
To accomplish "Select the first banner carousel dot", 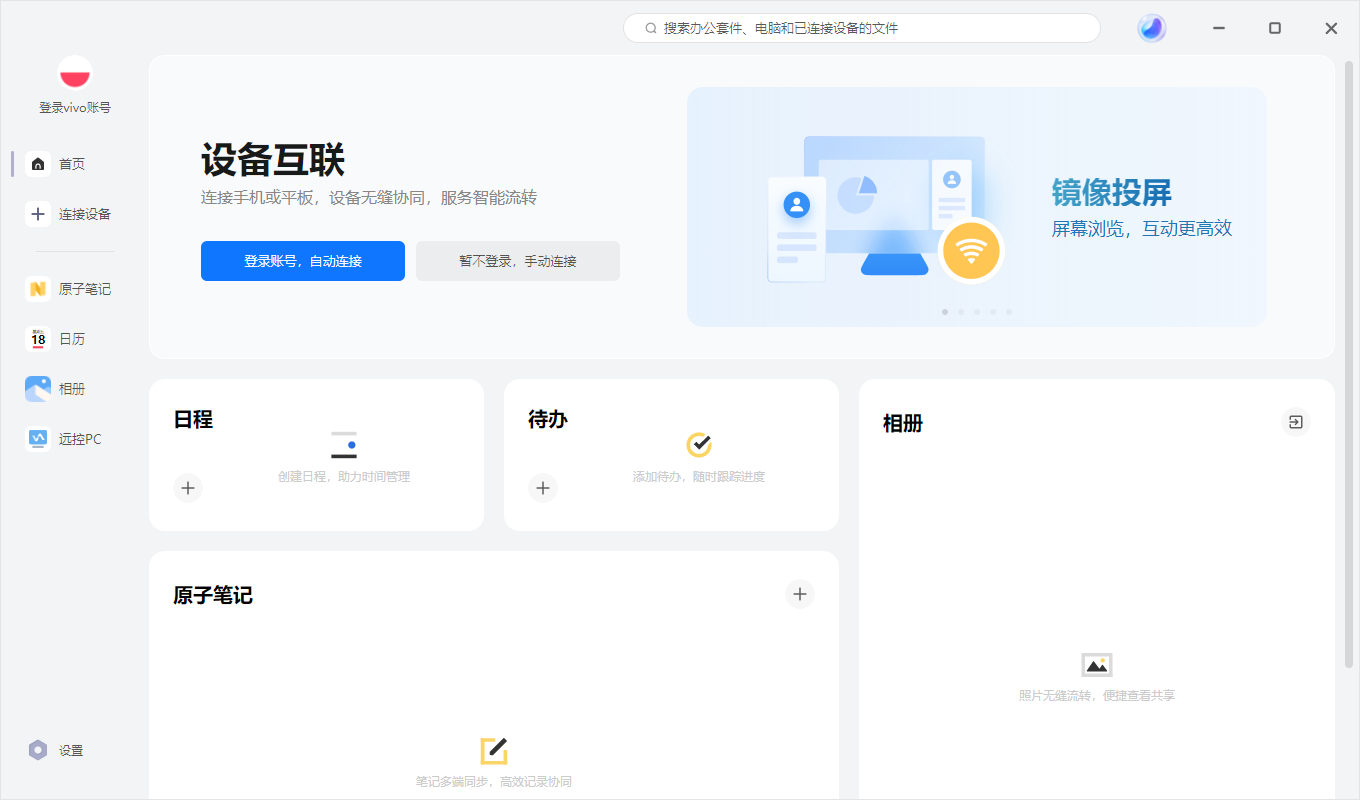I will 945,312.
